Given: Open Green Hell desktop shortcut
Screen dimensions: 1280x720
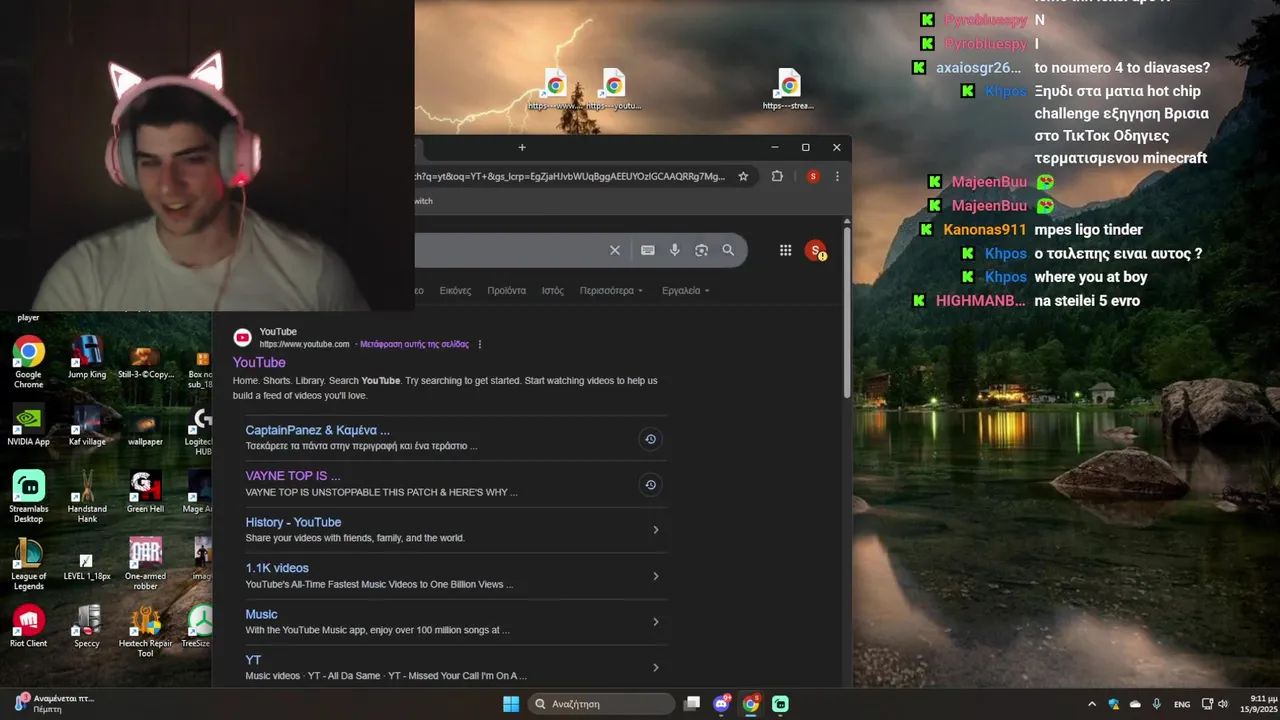Looking at the screenshot, I should (145, 492).
